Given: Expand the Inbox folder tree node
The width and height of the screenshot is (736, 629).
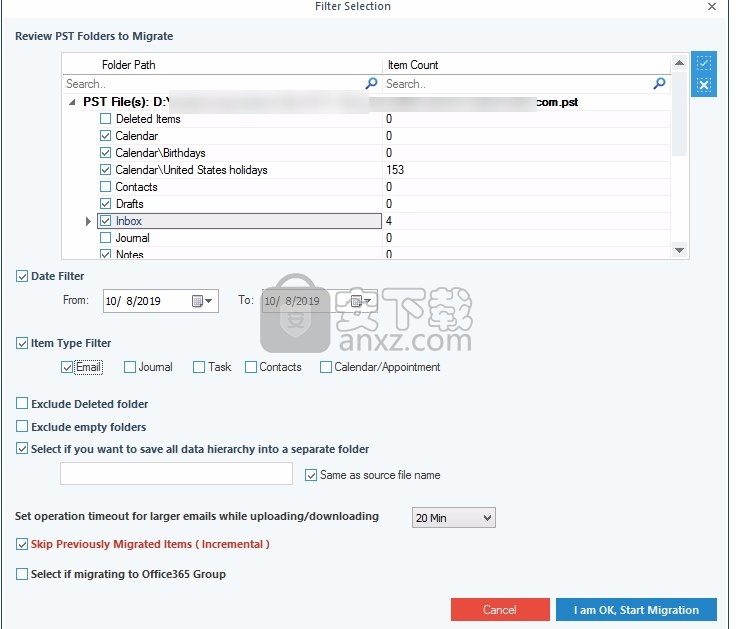Looking at the screenshot, I should [x=88, y=221].
